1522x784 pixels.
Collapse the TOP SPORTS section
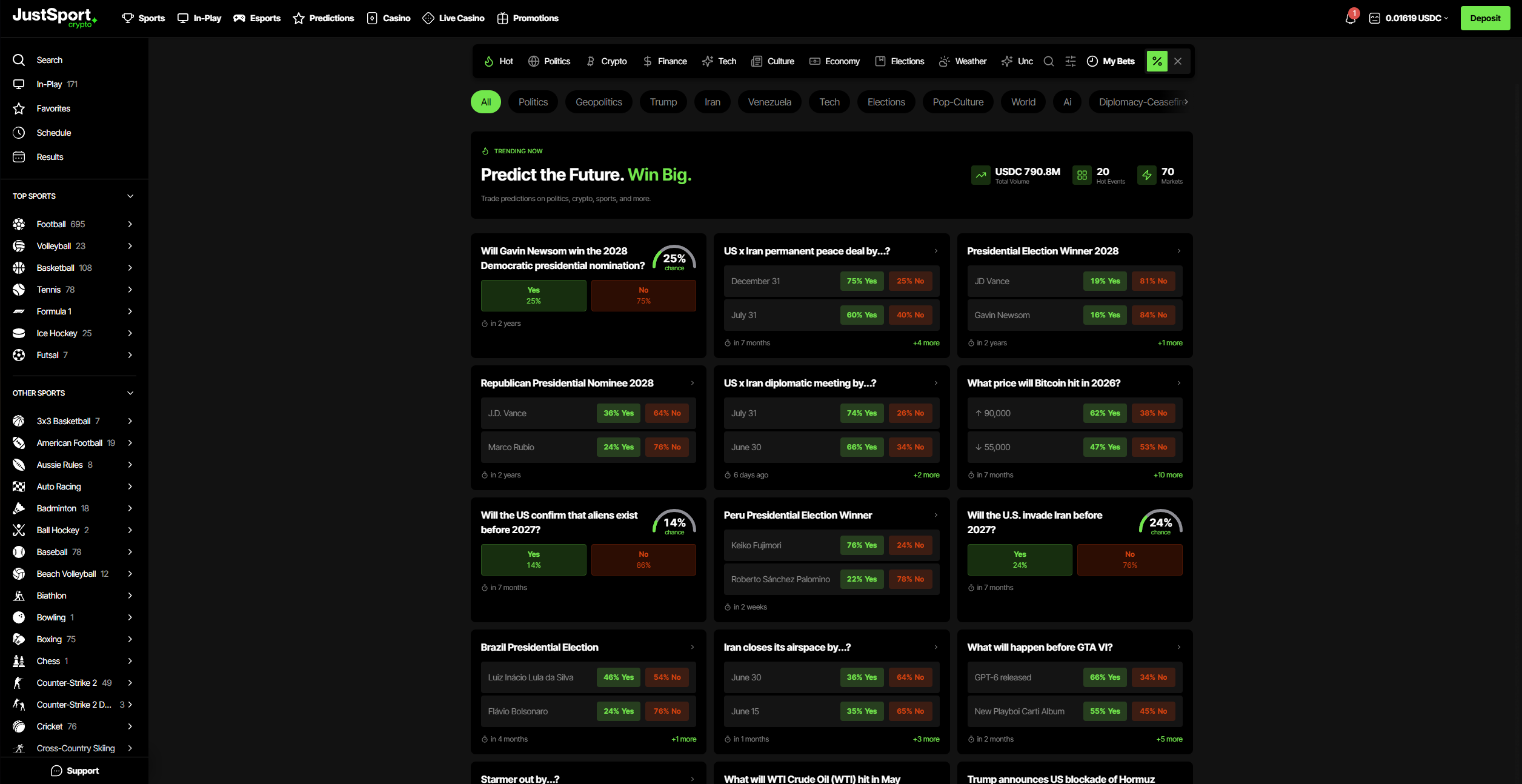[130, 196]
